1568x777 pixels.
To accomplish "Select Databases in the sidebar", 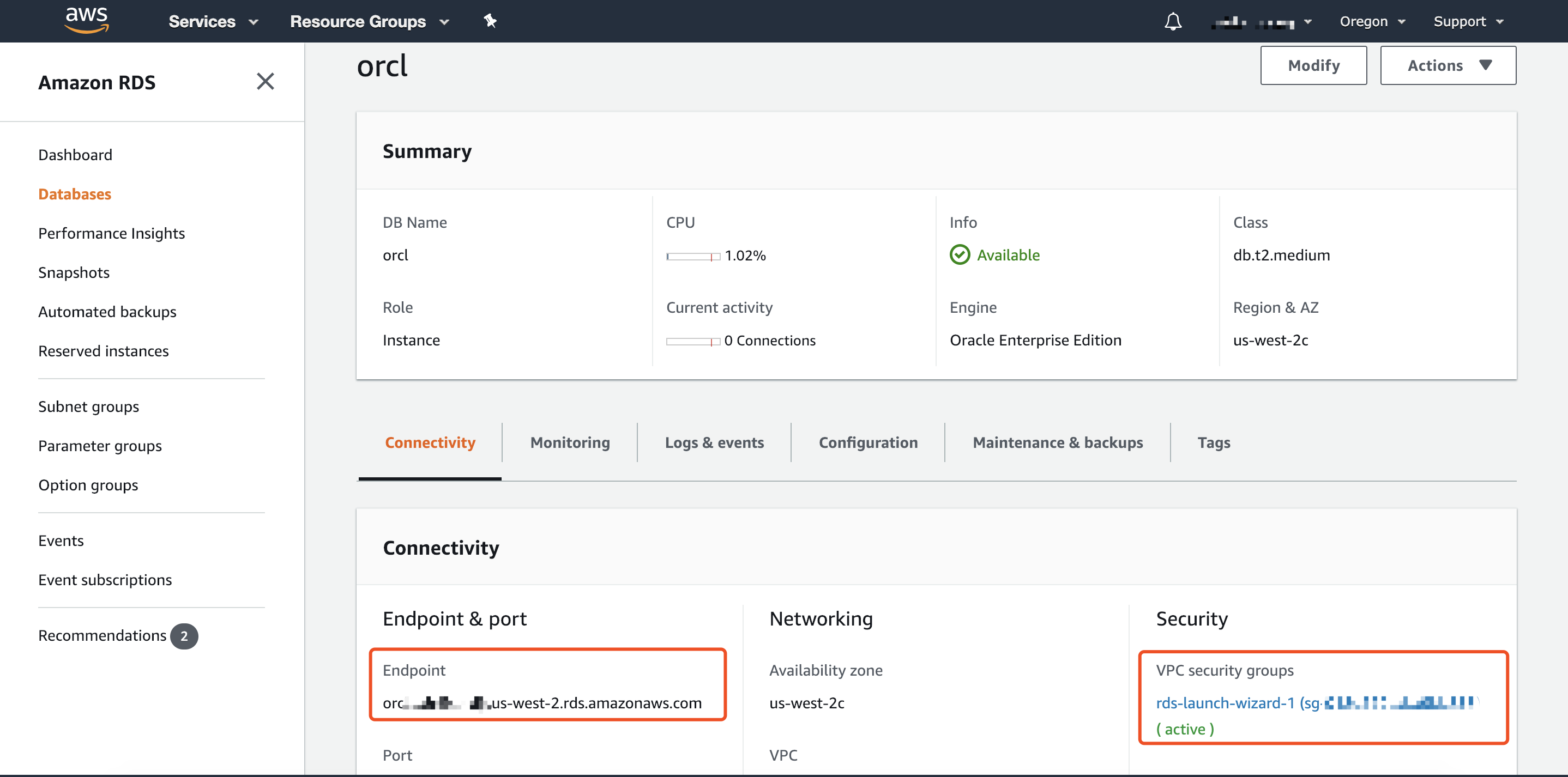I will click(x=74, y=193).
